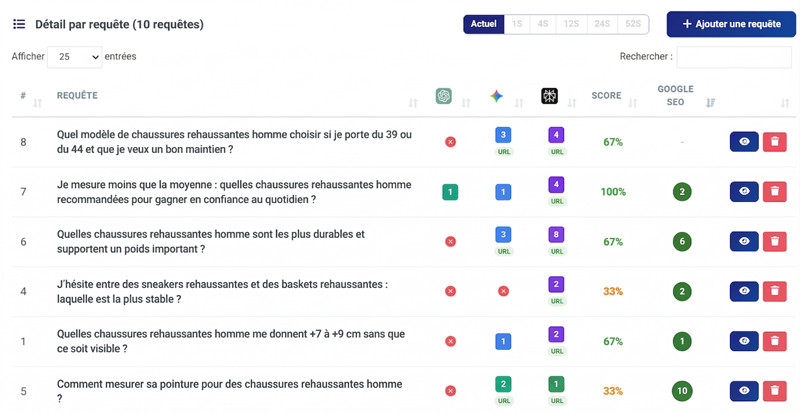Click the Gemini URL tag in row 8

(504, 152)
